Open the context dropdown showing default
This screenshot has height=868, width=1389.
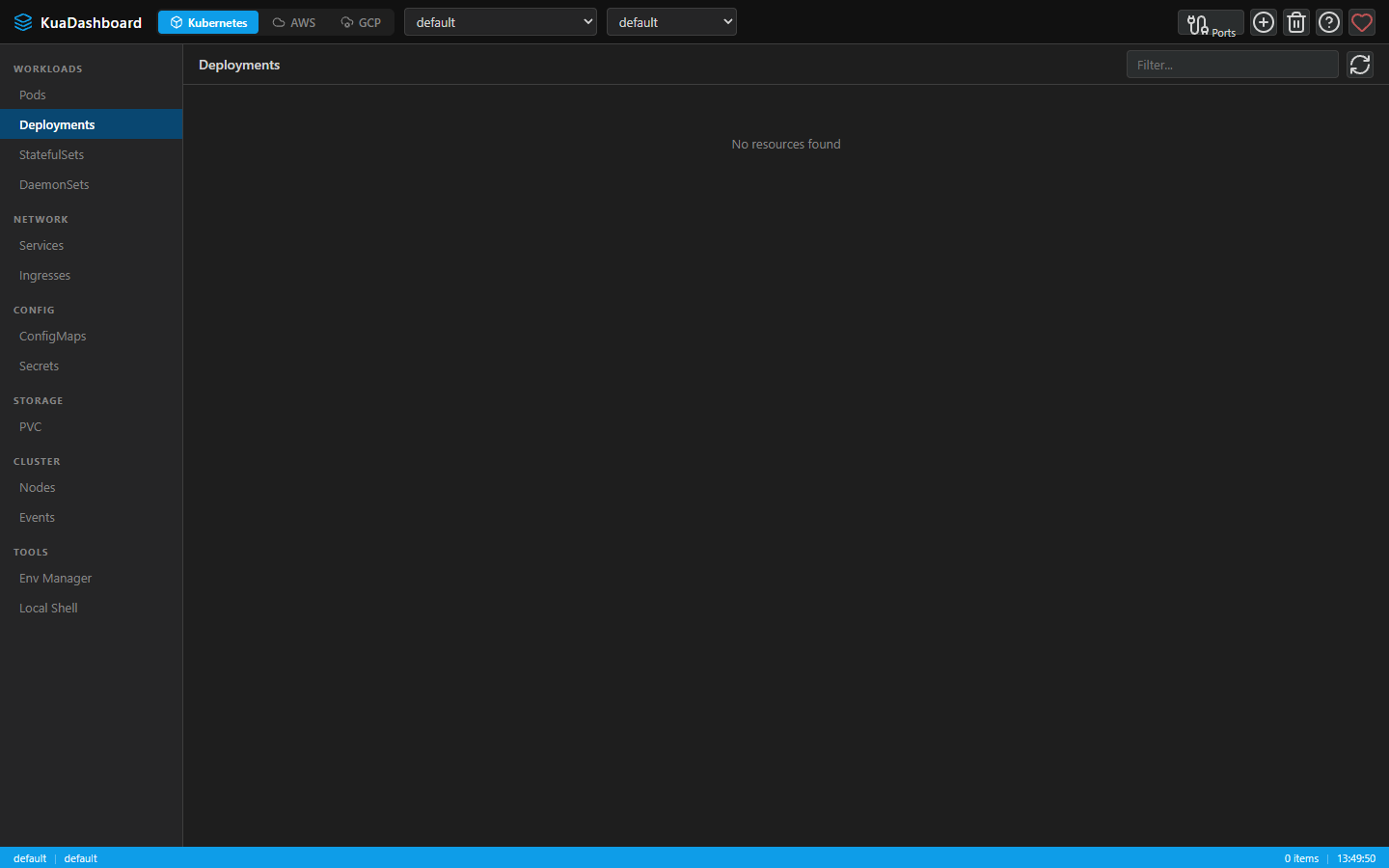tap(501, 22)
